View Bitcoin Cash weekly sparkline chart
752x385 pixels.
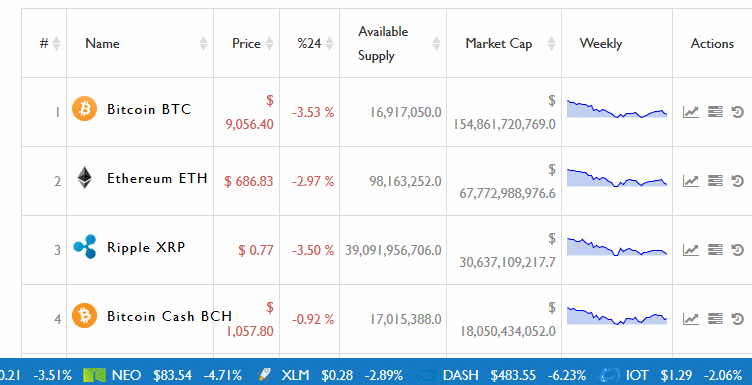[x=617, y=315]
